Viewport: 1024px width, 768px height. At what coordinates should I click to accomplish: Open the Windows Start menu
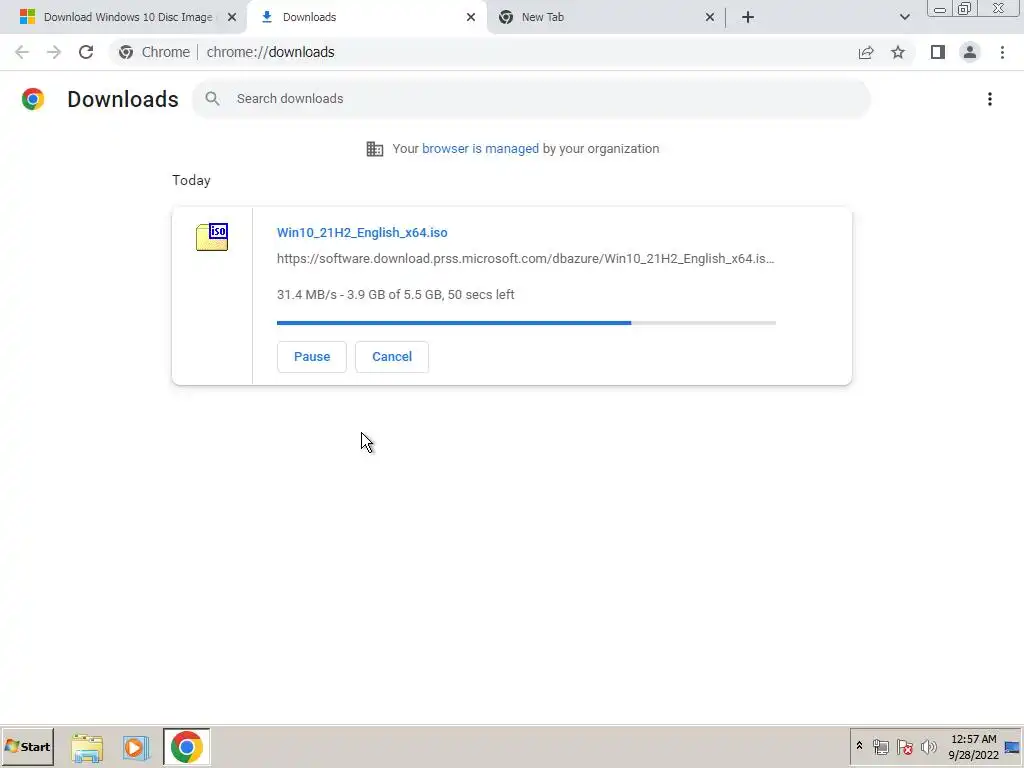[x=27, y=746]
